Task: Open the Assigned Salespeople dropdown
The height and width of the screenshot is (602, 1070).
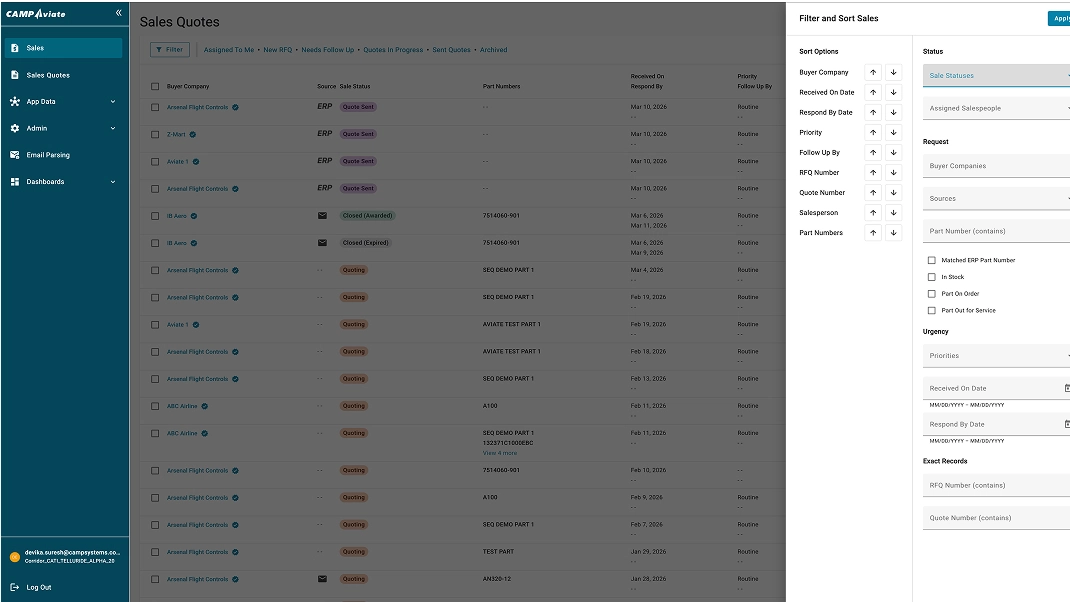Action: [996, 108]
